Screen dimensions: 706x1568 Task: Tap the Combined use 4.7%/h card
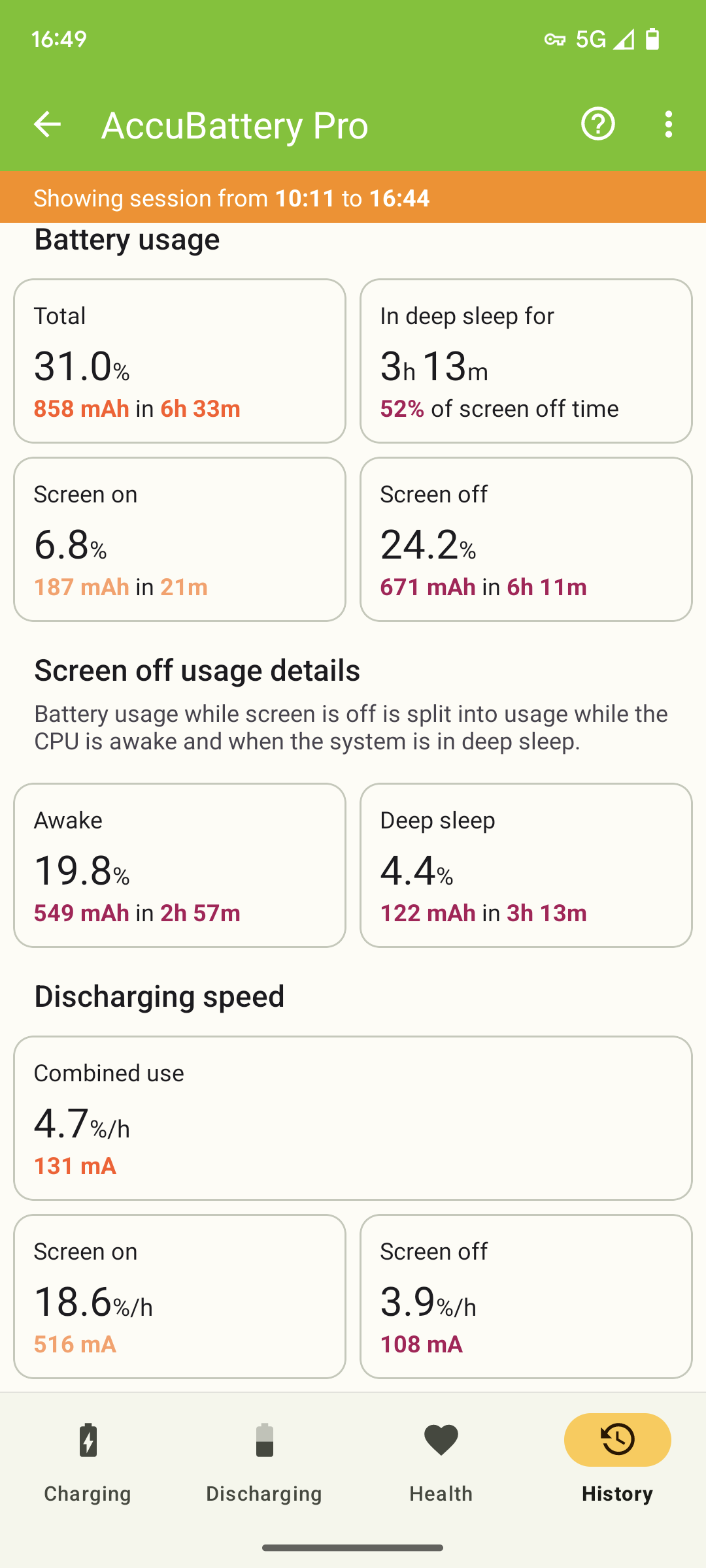(x=353, y=1118)
